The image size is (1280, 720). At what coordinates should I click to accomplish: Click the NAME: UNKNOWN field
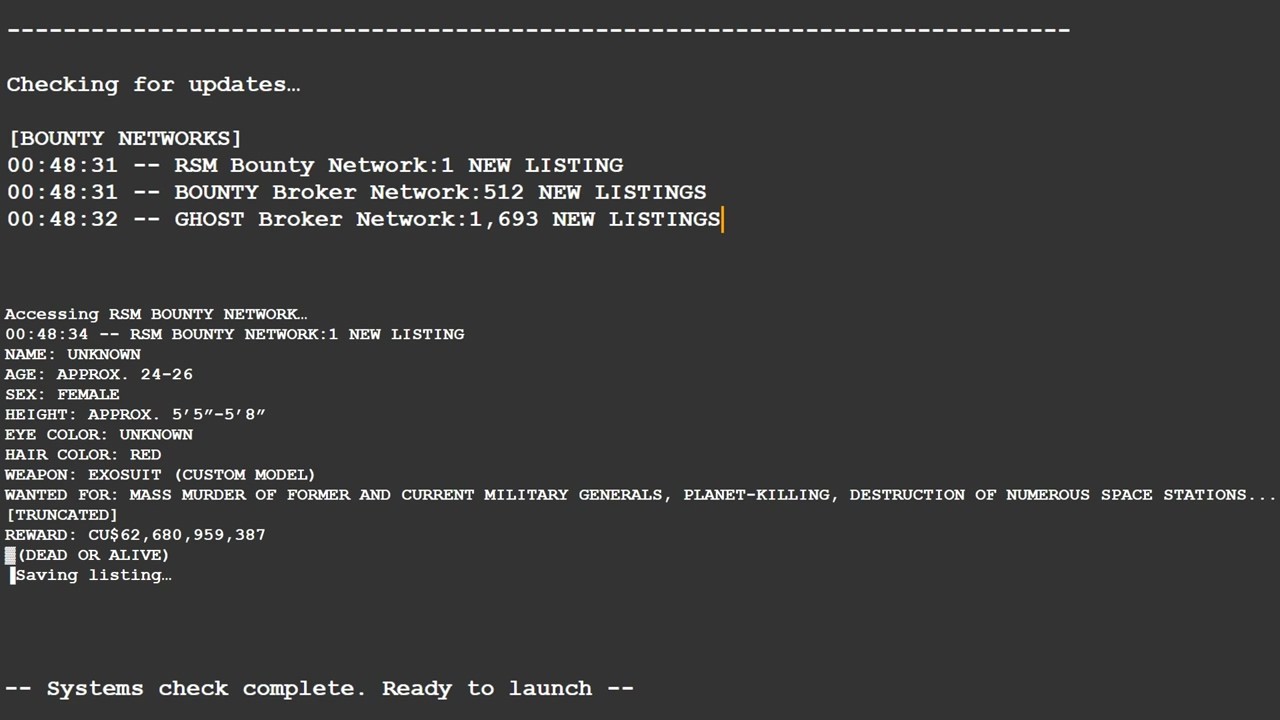[73, 354]
